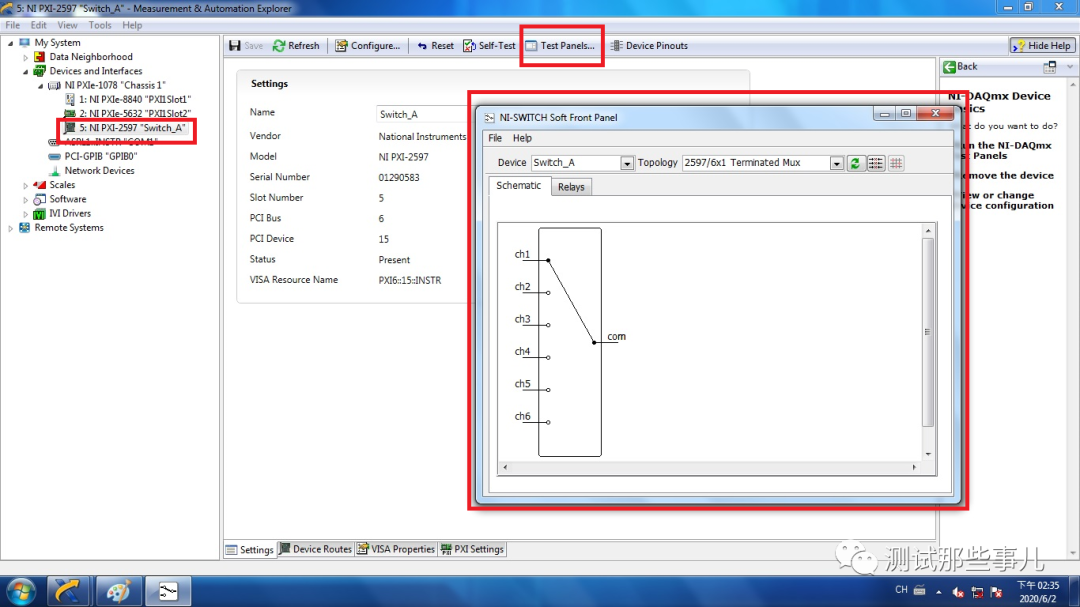Select PCI-GPIB GPIB0 device
Image resolution: width=1080 pixels, height=607 pixels.
101,156
